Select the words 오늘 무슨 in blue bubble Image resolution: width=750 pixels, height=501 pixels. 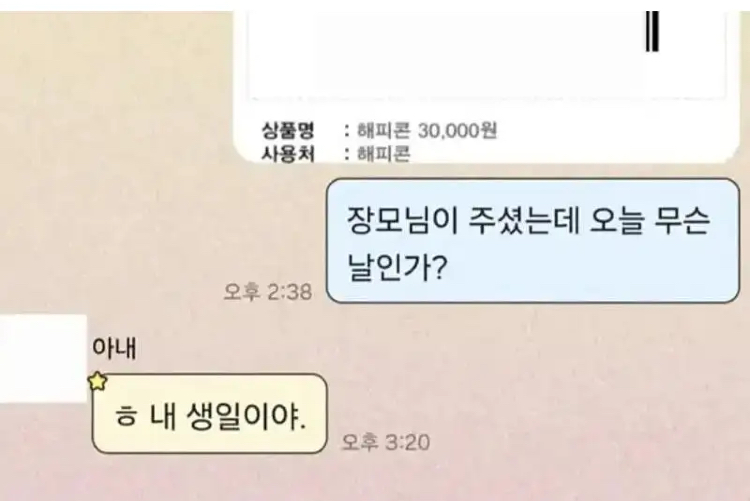coord(649,222)
